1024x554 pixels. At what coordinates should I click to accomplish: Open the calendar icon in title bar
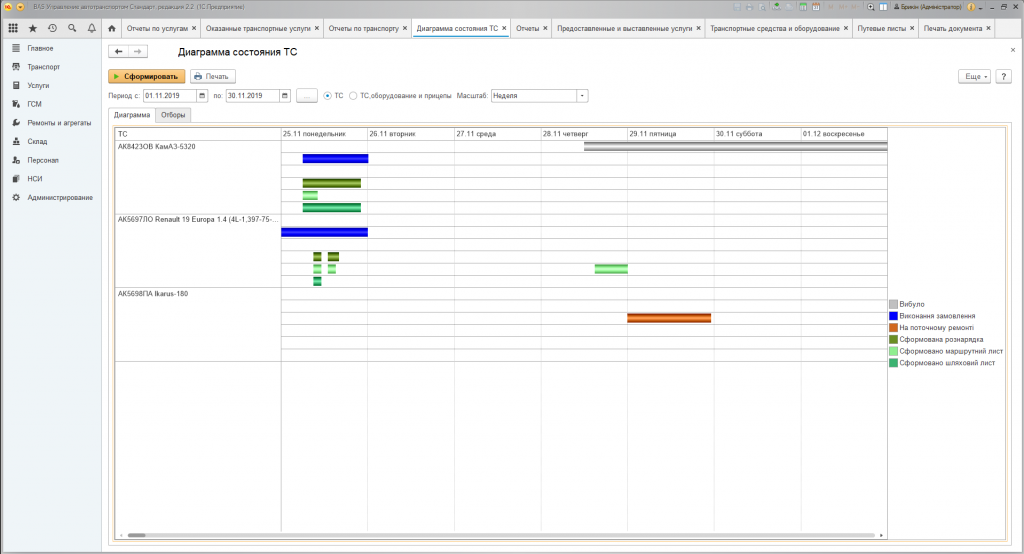tap(816, 7)
